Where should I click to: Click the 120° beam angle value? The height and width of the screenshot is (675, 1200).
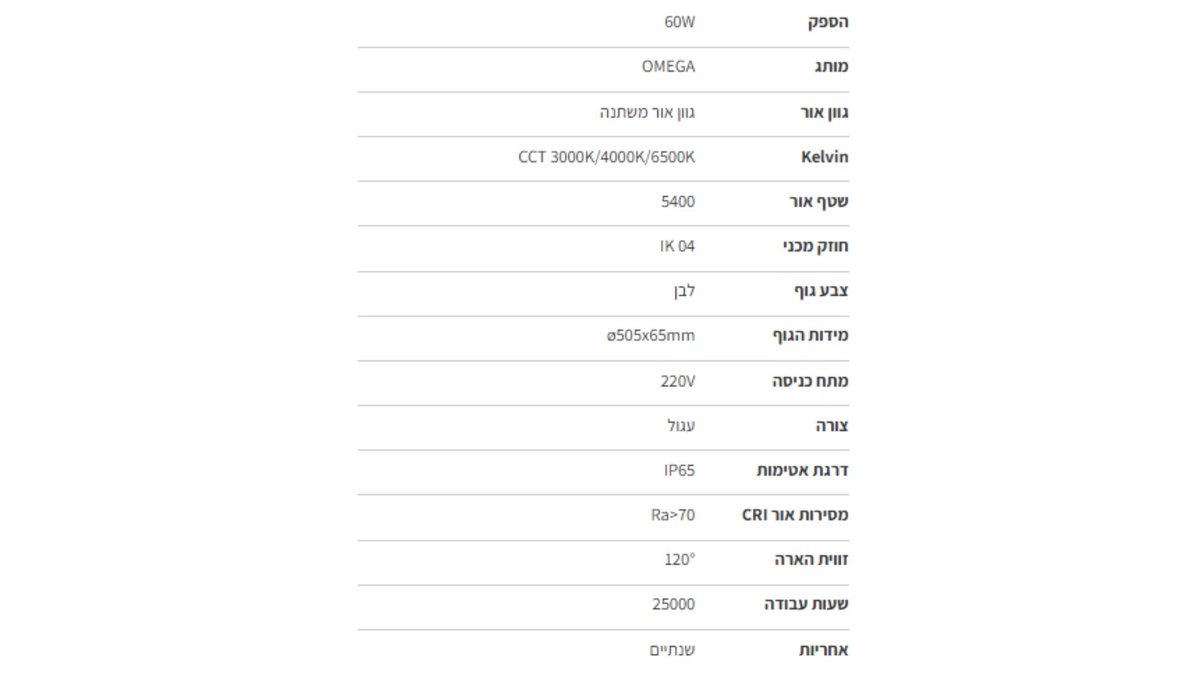[679, 560]
